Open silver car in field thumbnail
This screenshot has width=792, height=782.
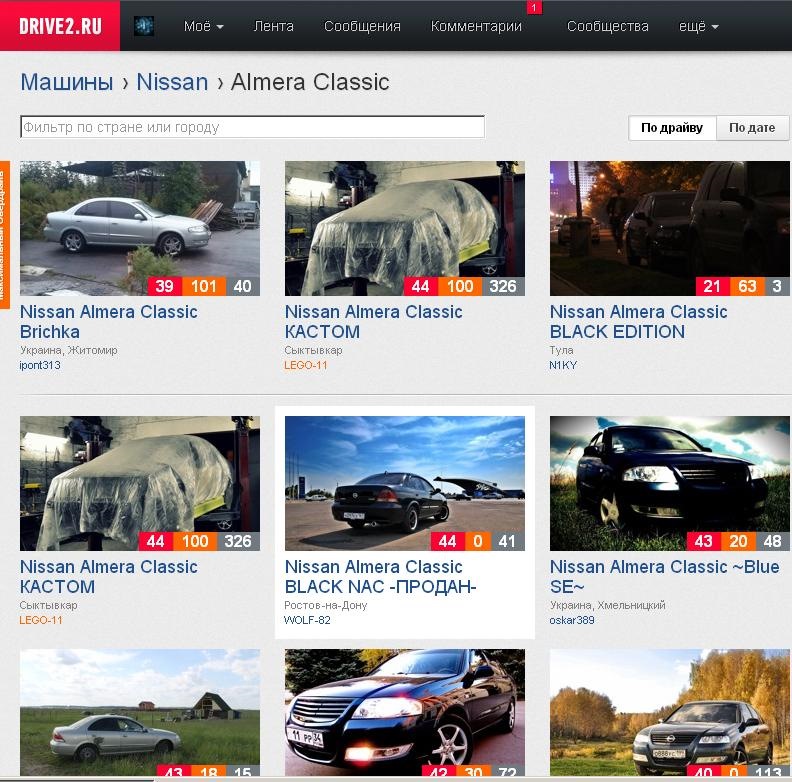click(x=140, y=712)
